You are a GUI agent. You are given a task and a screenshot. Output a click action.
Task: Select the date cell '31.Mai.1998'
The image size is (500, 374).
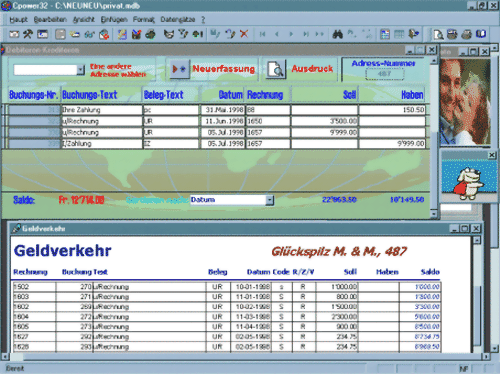(x=222, y=110)
